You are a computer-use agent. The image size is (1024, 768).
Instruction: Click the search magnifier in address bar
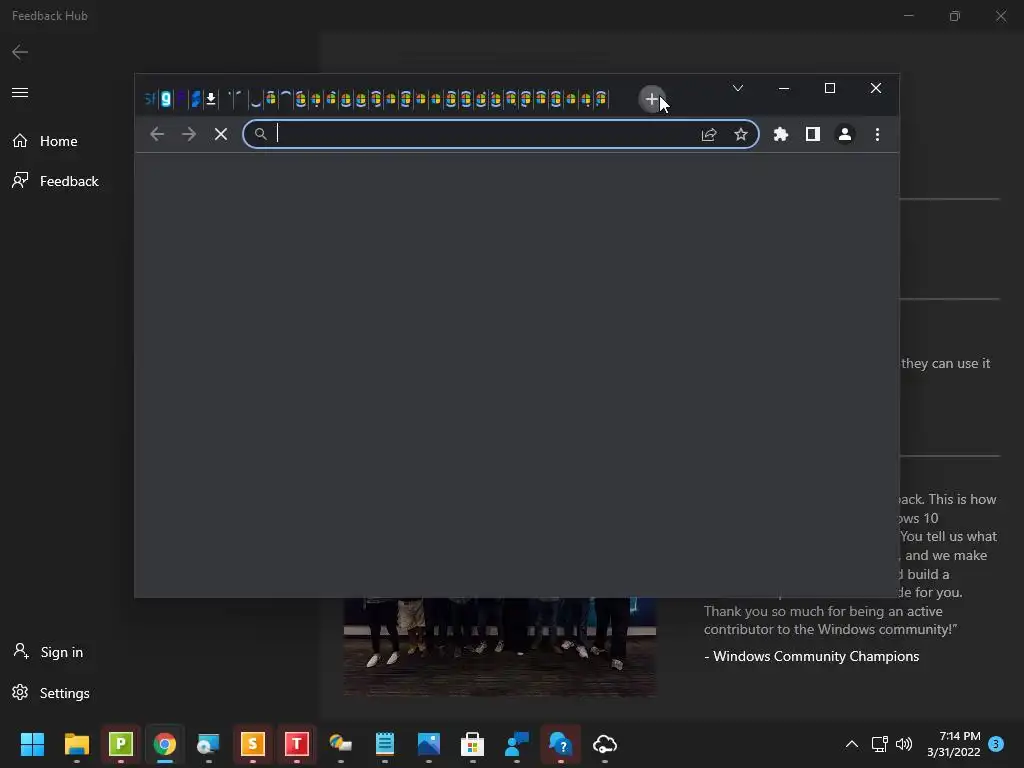click(x=261, y=134)
